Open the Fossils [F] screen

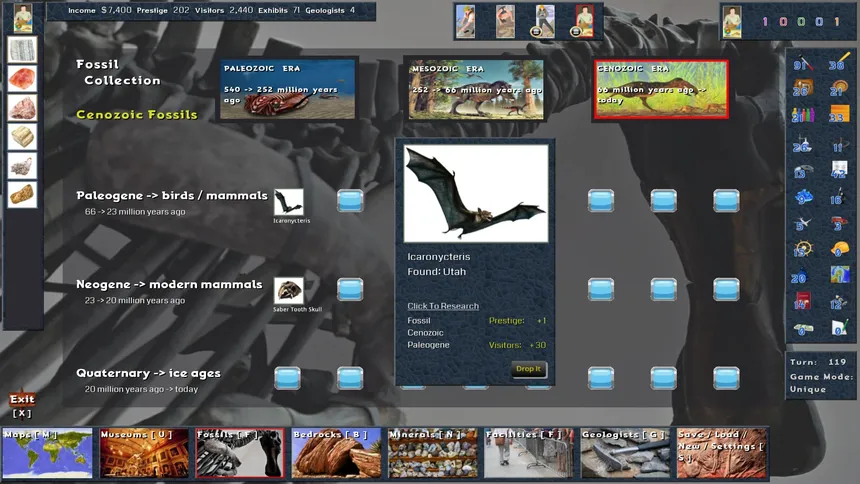tap(240, 453)
